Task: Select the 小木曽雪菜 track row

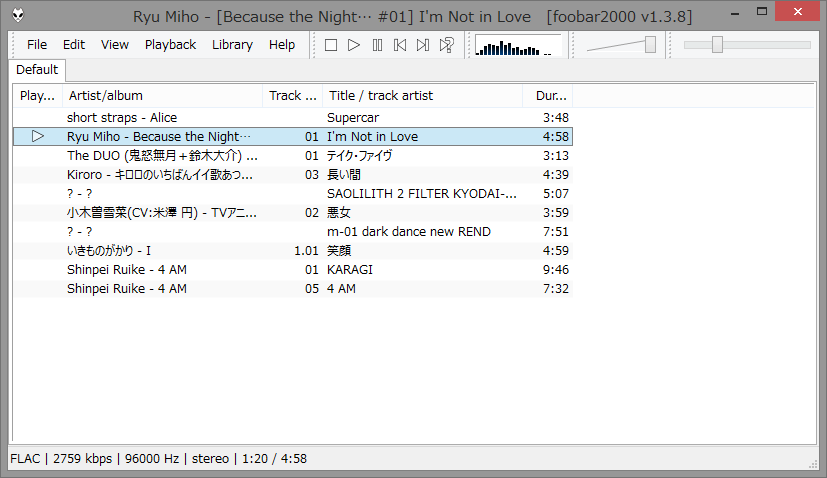Action: [293, 213]
